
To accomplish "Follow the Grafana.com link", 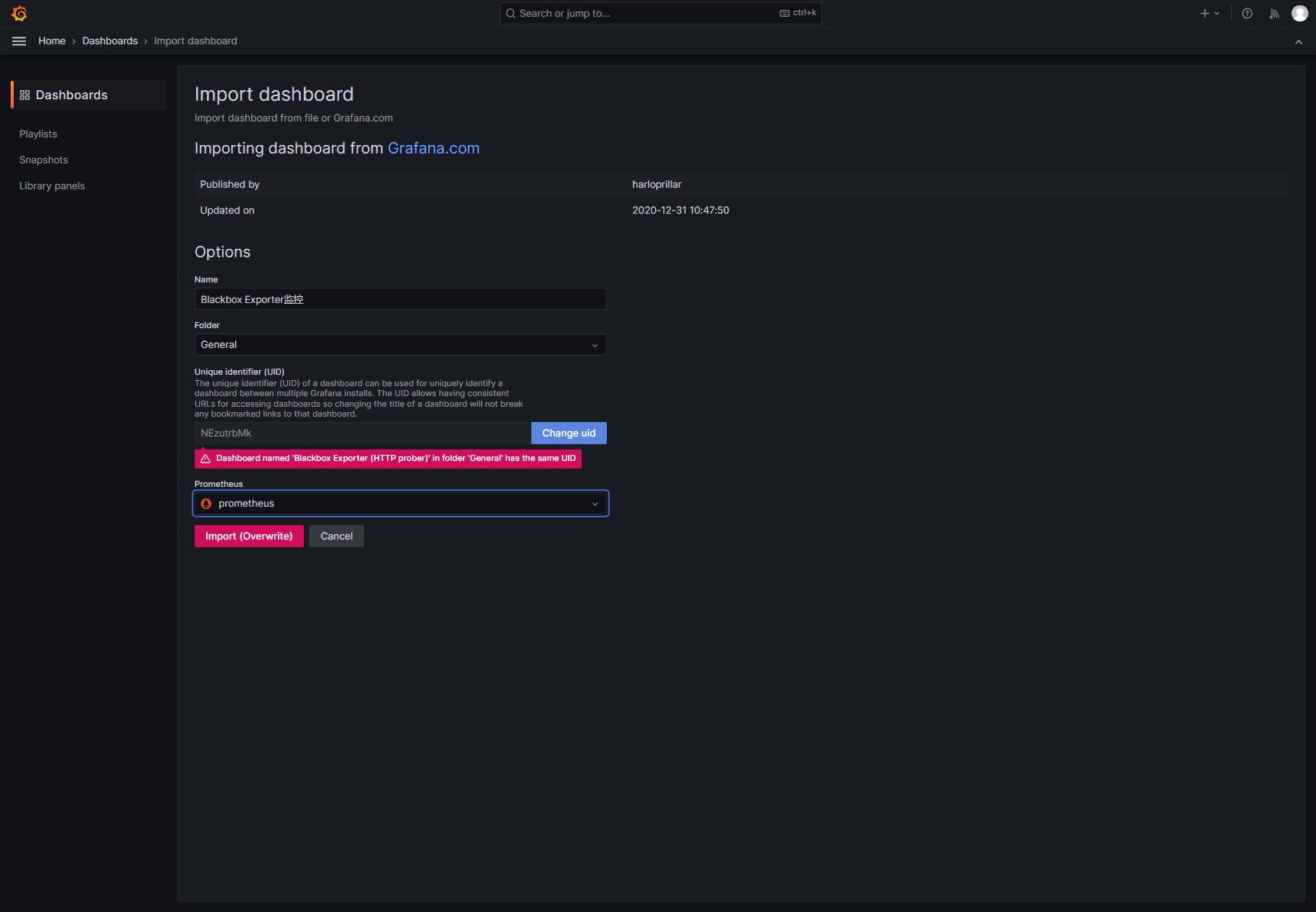I will tap(434, 148).
